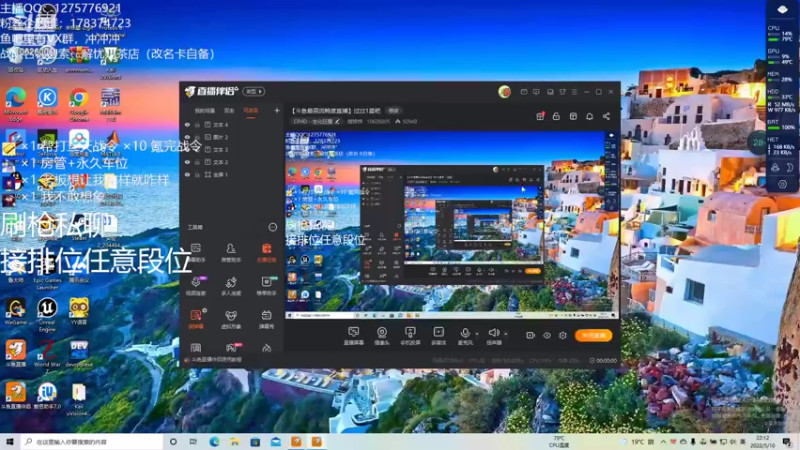The width and height of the screenshot is (800, 450).
Task: Open the virtual avatar bear tool
Action: tap(231, 319)
